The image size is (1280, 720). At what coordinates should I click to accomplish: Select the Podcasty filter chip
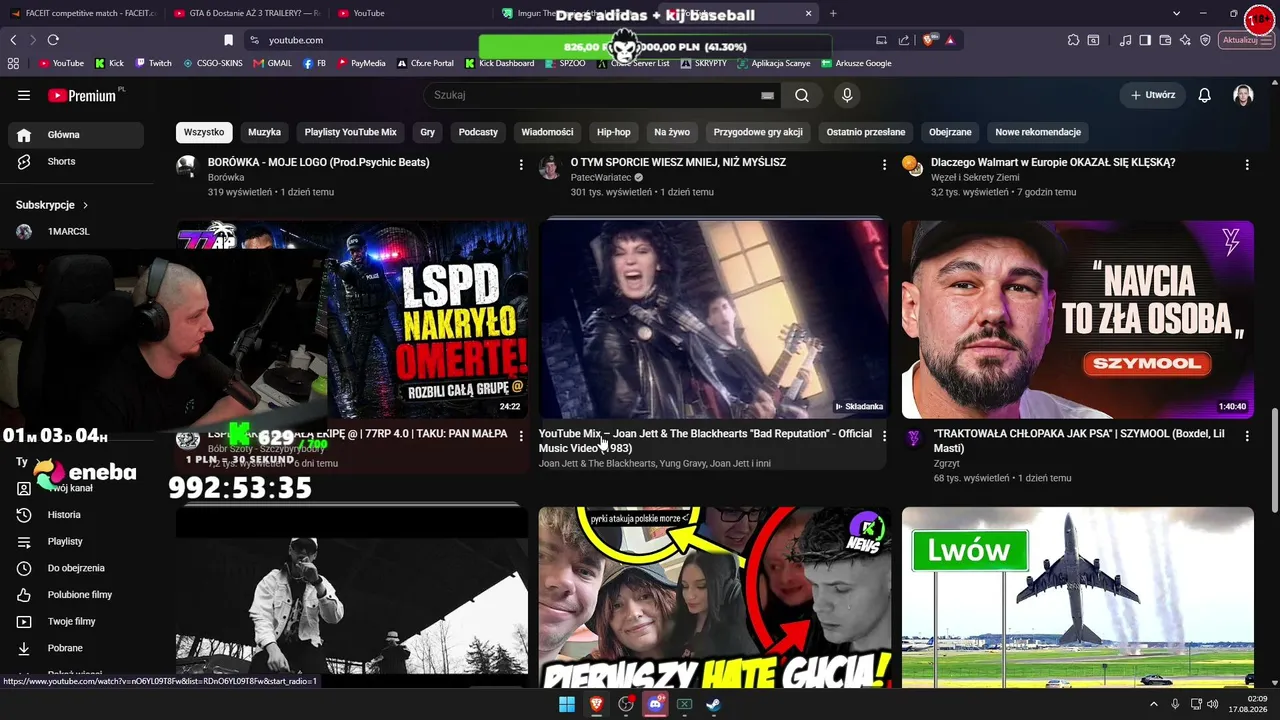click(x=478, y=132)
